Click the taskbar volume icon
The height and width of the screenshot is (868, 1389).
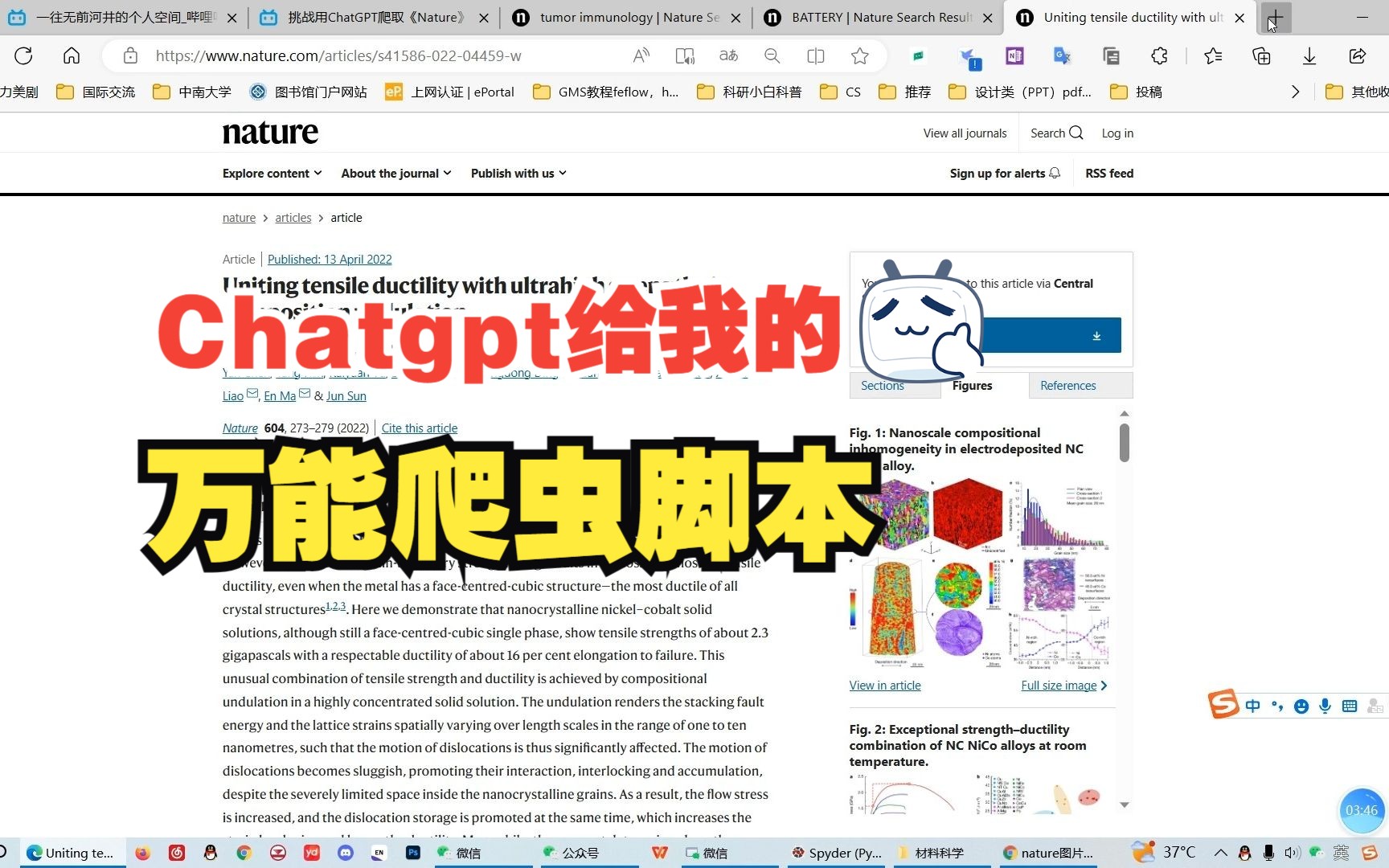pyautogui.click(x=1292, y=853)
